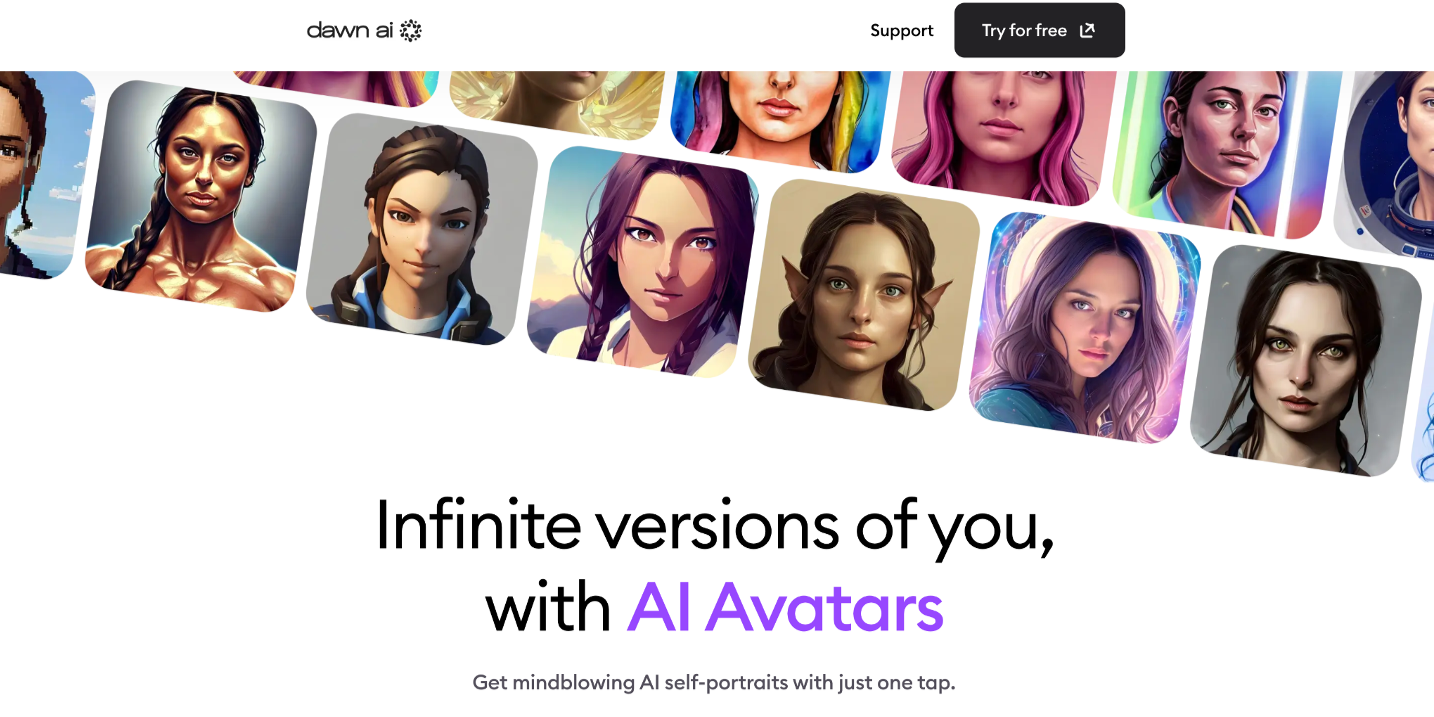The image size is (1434, 717).
Task: Click the external link arrow icon
Action: coord(1087,30)
